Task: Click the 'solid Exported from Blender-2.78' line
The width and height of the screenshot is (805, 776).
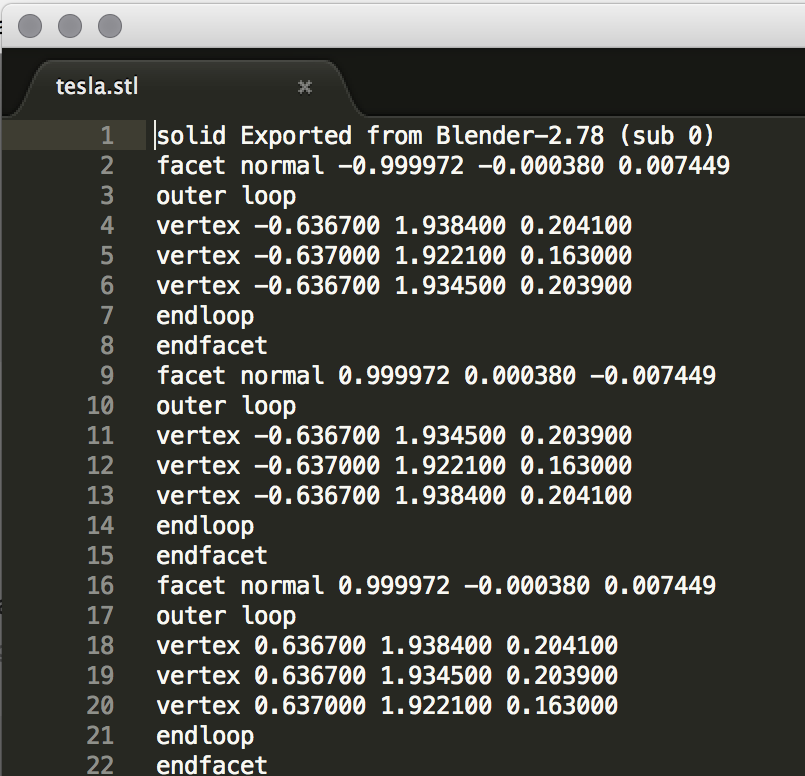Action: tap(435, 135)
